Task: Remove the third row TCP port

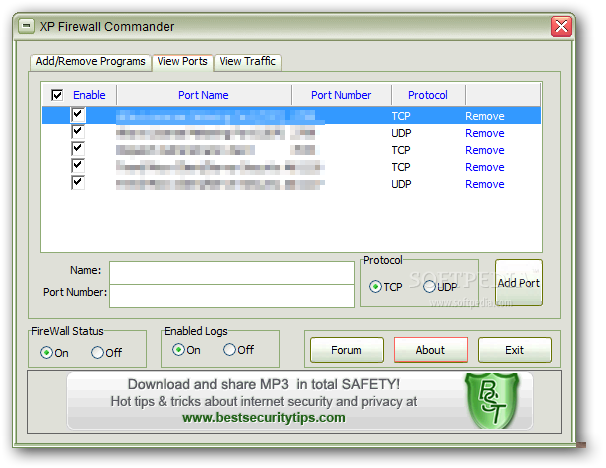Action: pos(485,150)
